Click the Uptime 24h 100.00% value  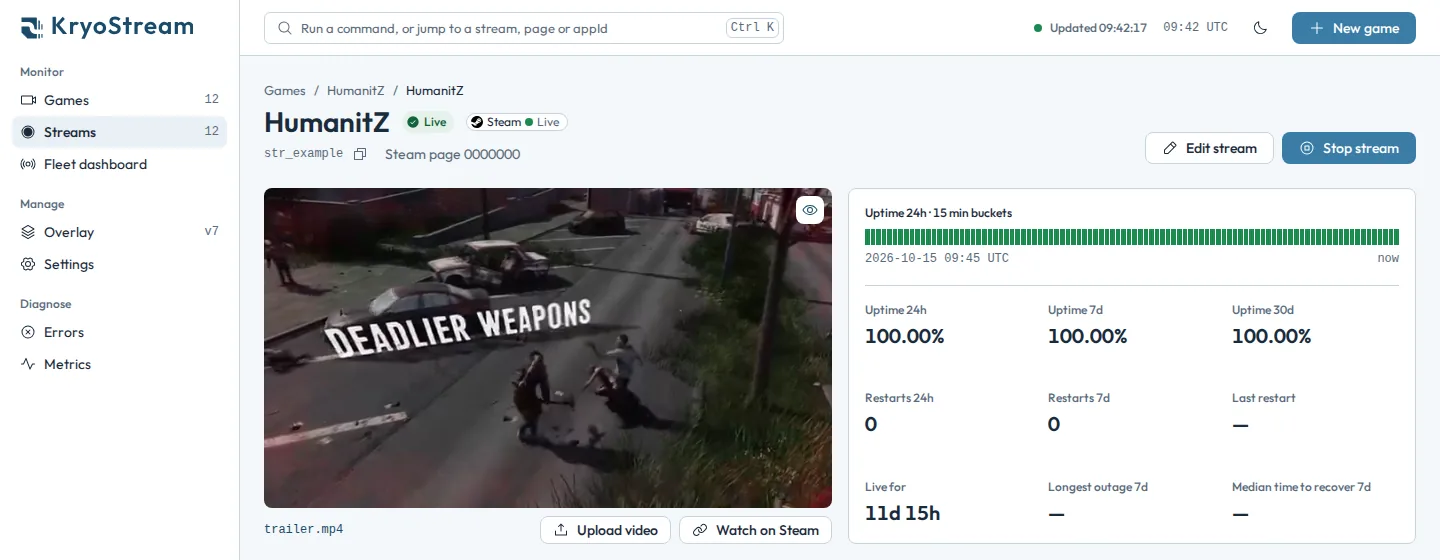coord(905,336)
